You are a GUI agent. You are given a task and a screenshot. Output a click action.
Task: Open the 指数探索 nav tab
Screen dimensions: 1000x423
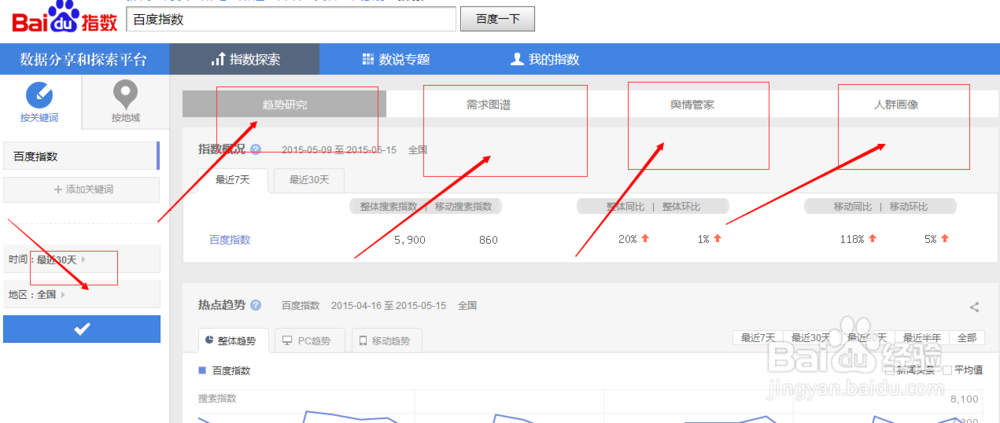coord(244,59)
